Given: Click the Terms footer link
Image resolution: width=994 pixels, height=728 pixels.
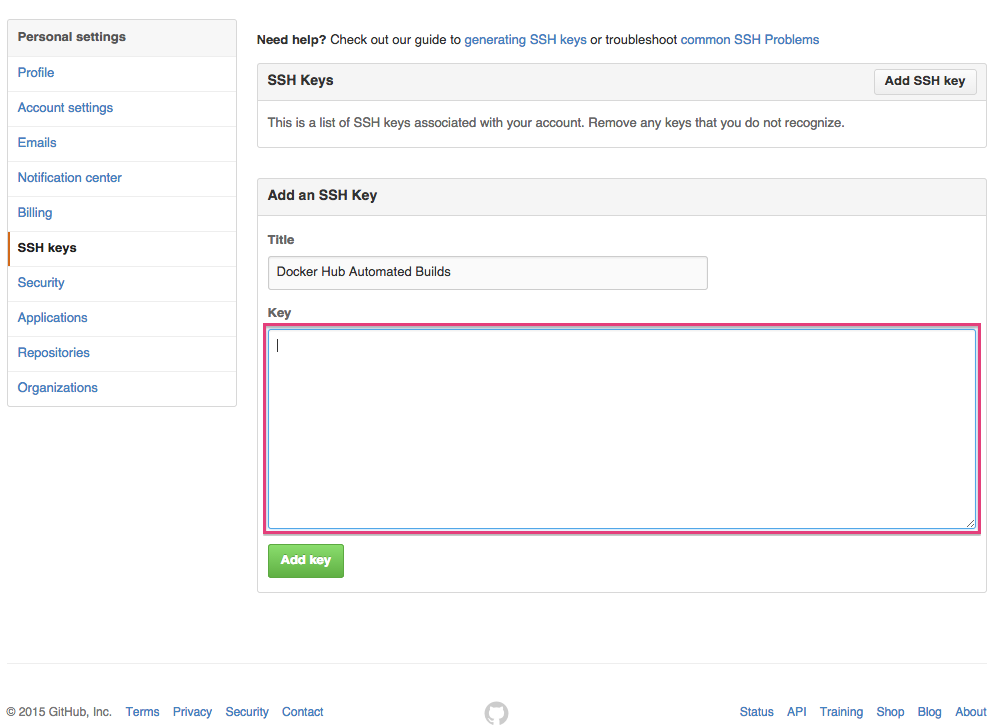Looking at the screenshot, I should point(142,712).
